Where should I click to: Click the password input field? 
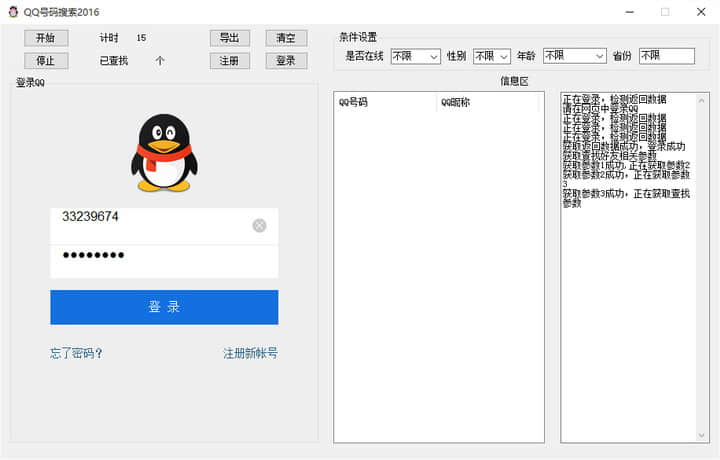pos(164,261)
